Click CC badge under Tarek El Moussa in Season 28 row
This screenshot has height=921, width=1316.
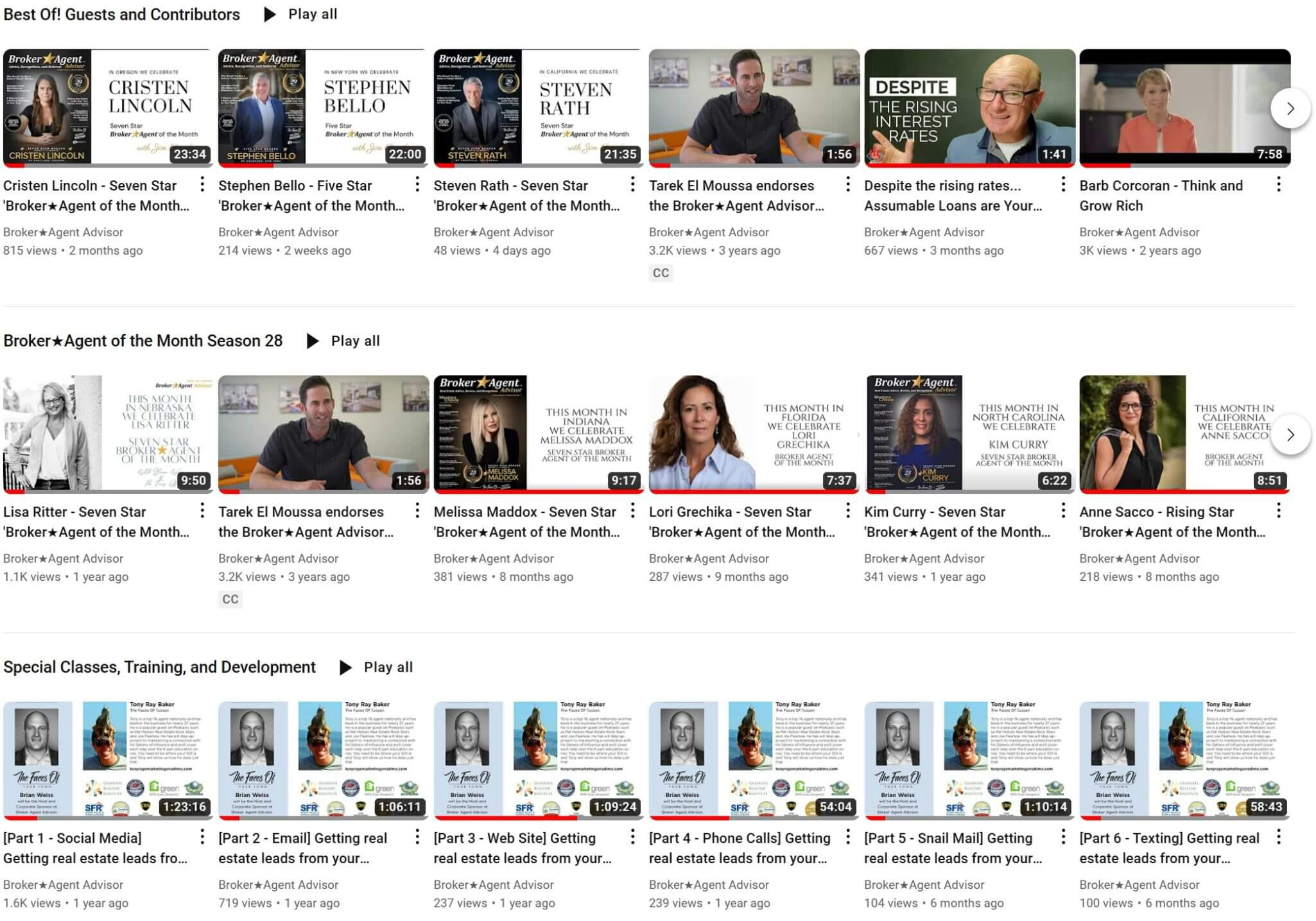pos(230,599)
